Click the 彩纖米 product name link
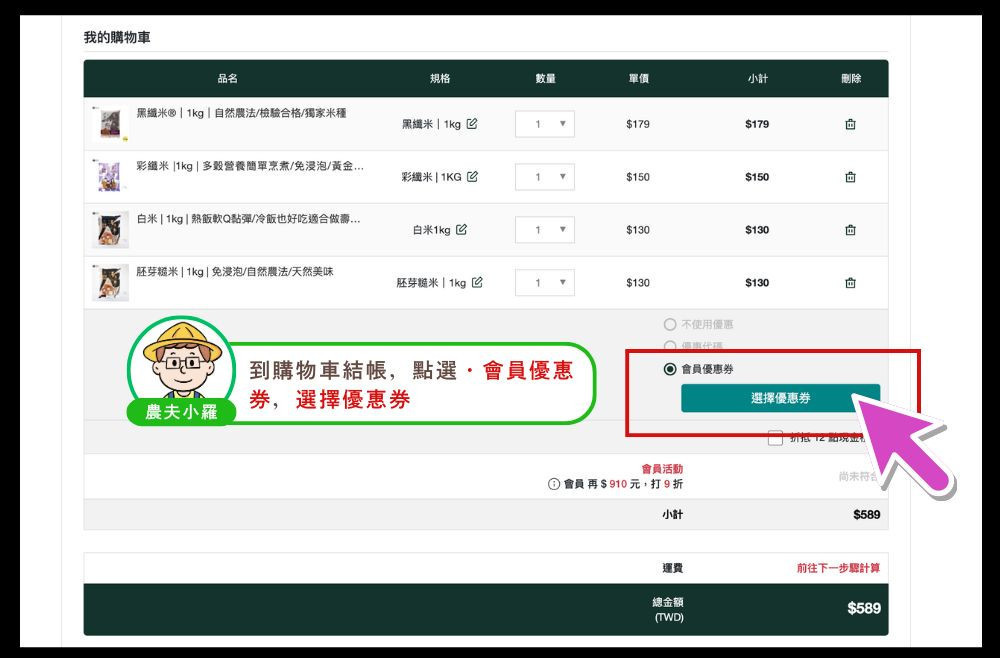 pyautogui.click(x=250, y=166)
